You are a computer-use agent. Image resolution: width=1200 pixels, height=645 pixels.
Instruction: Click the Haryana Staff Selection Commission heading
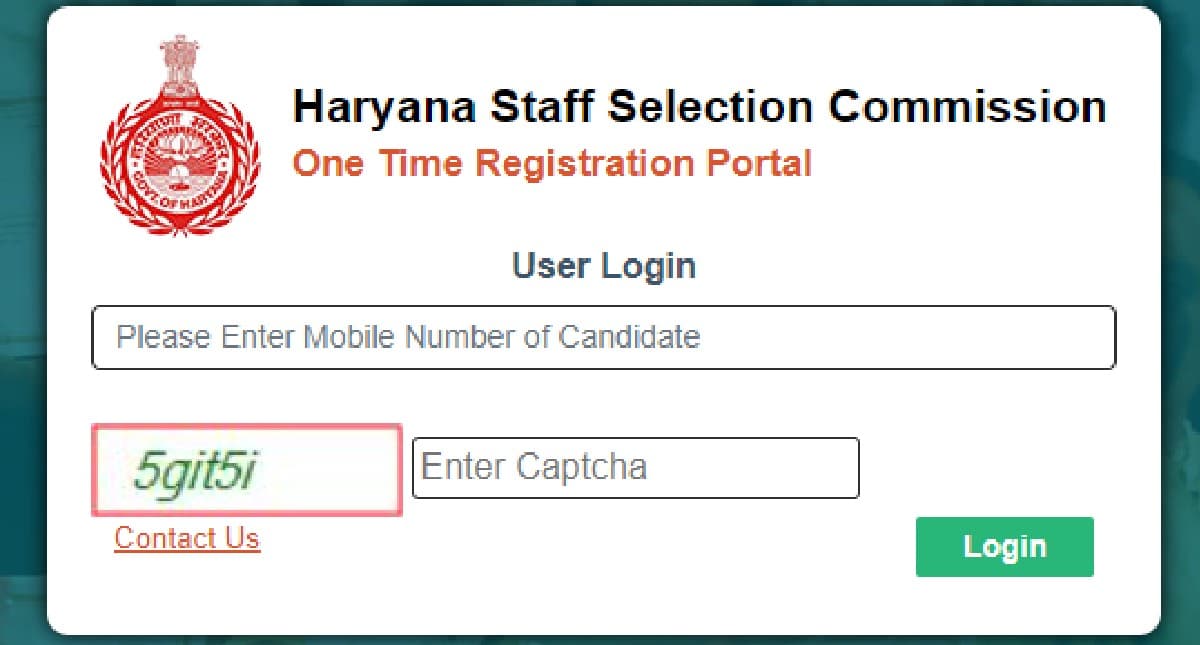pyautogui.click(x=700, y=105)
